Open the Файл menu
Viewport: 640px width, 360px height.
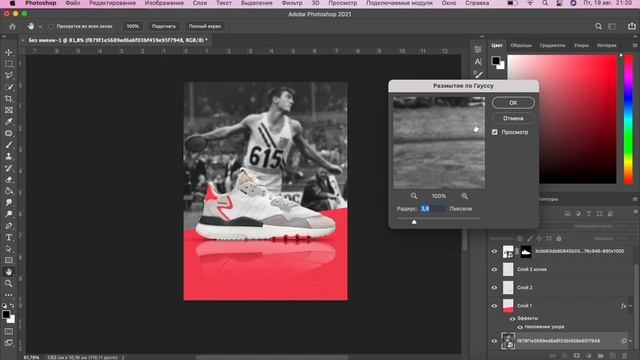coord(73,3)
